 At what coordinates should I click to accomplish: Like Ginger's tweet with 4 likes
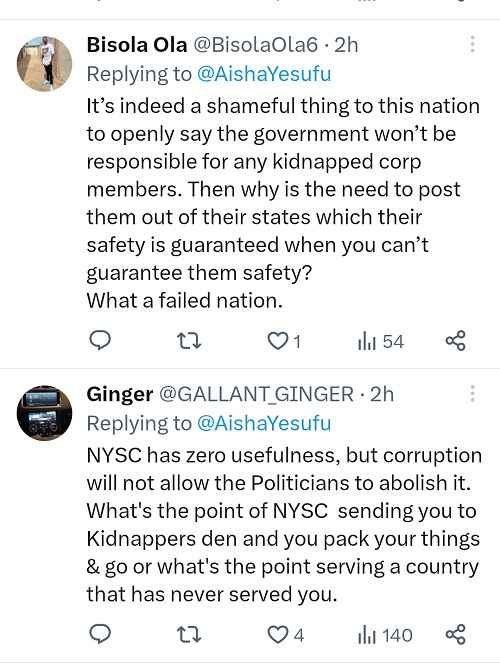coord(285,635)
